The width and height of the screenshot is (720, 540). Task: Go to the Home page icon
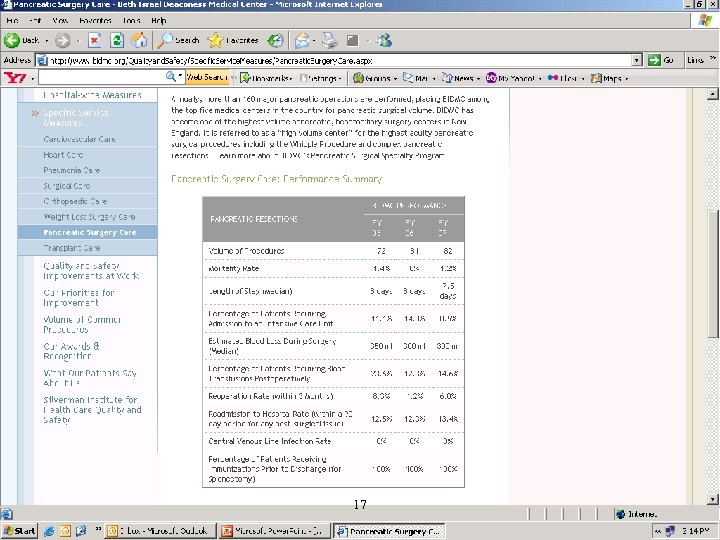140,41
